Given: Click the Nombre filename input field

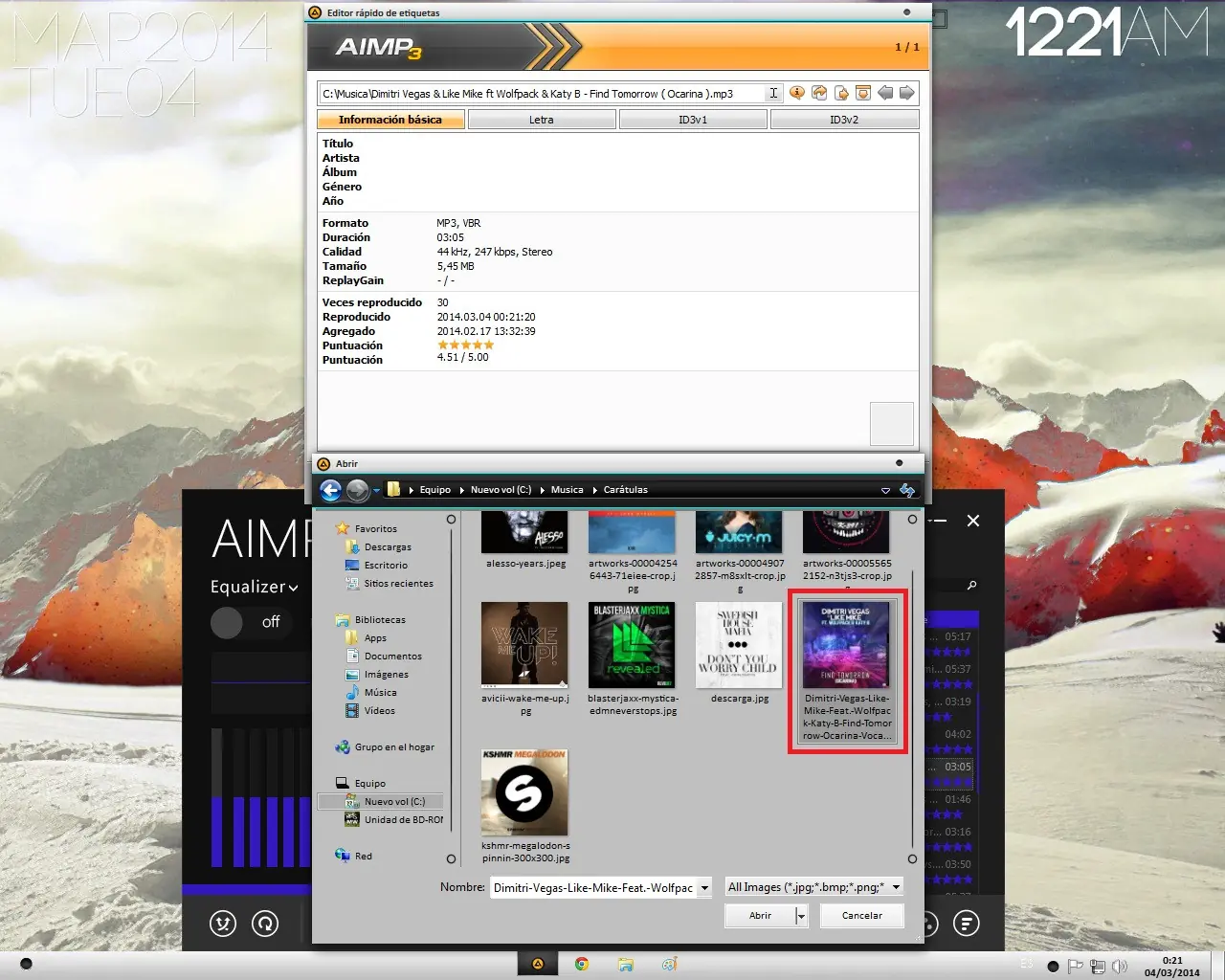Looking at the screenshot, I should click(x=593, y=887).
